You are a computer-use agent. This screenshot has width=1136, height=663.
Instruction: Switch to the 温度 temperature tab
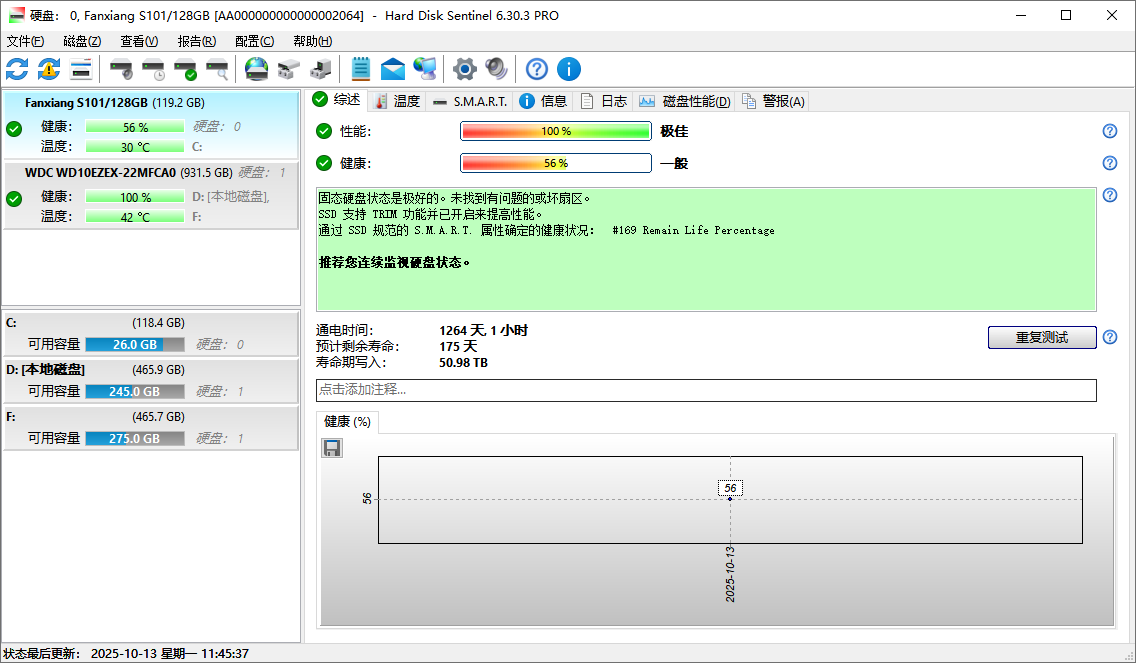[397, 101]
